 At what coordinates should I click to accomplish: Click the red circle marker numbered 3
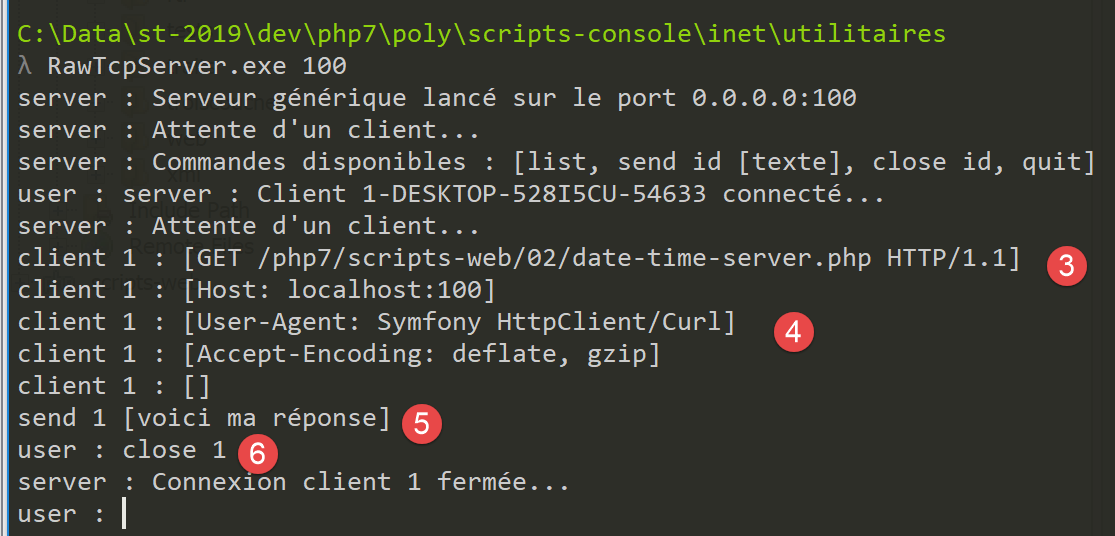1066,267
